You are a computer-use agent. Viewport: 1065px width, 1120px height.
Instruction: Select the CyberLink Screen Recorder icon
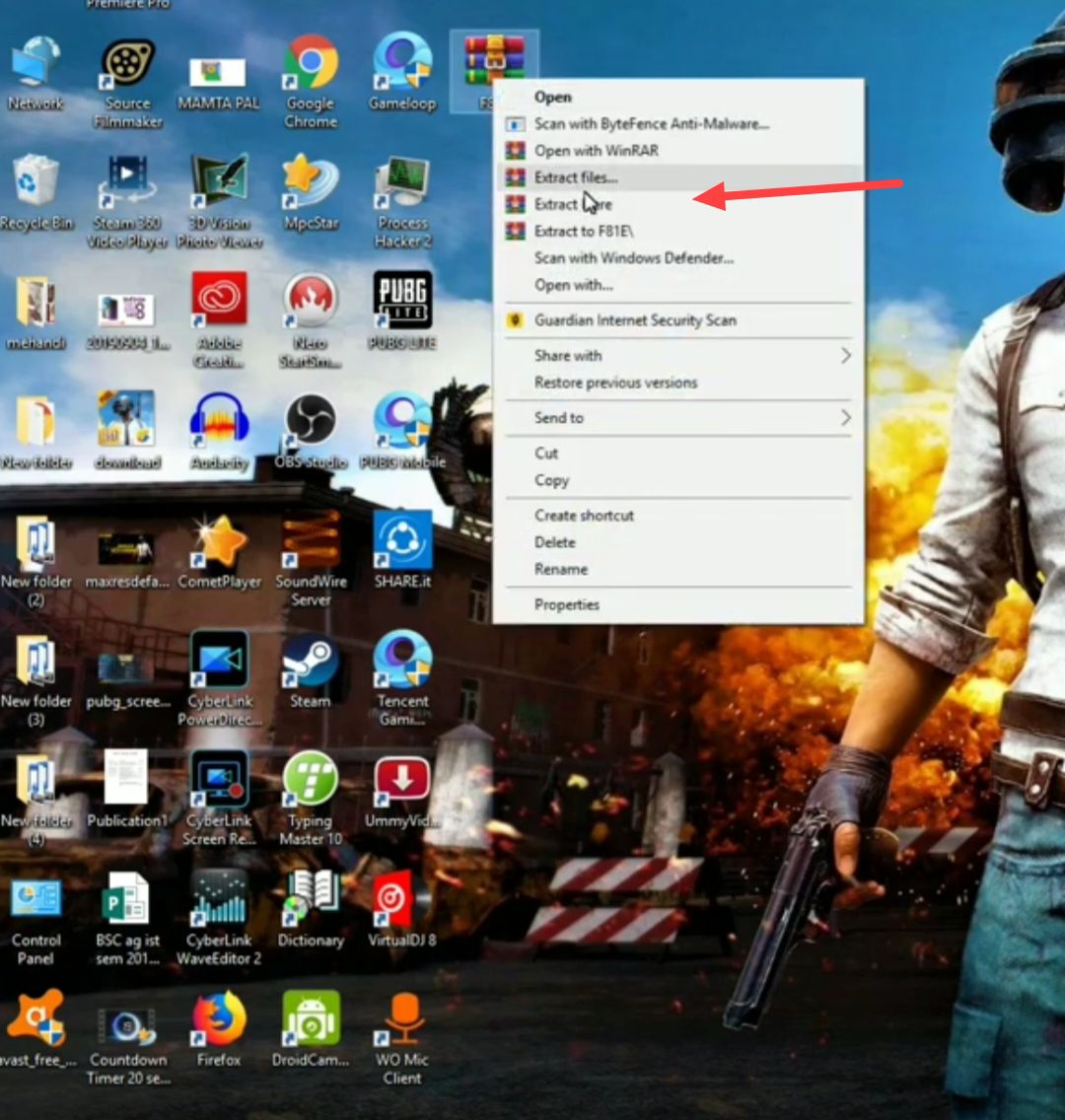click(x=219, y=800)
